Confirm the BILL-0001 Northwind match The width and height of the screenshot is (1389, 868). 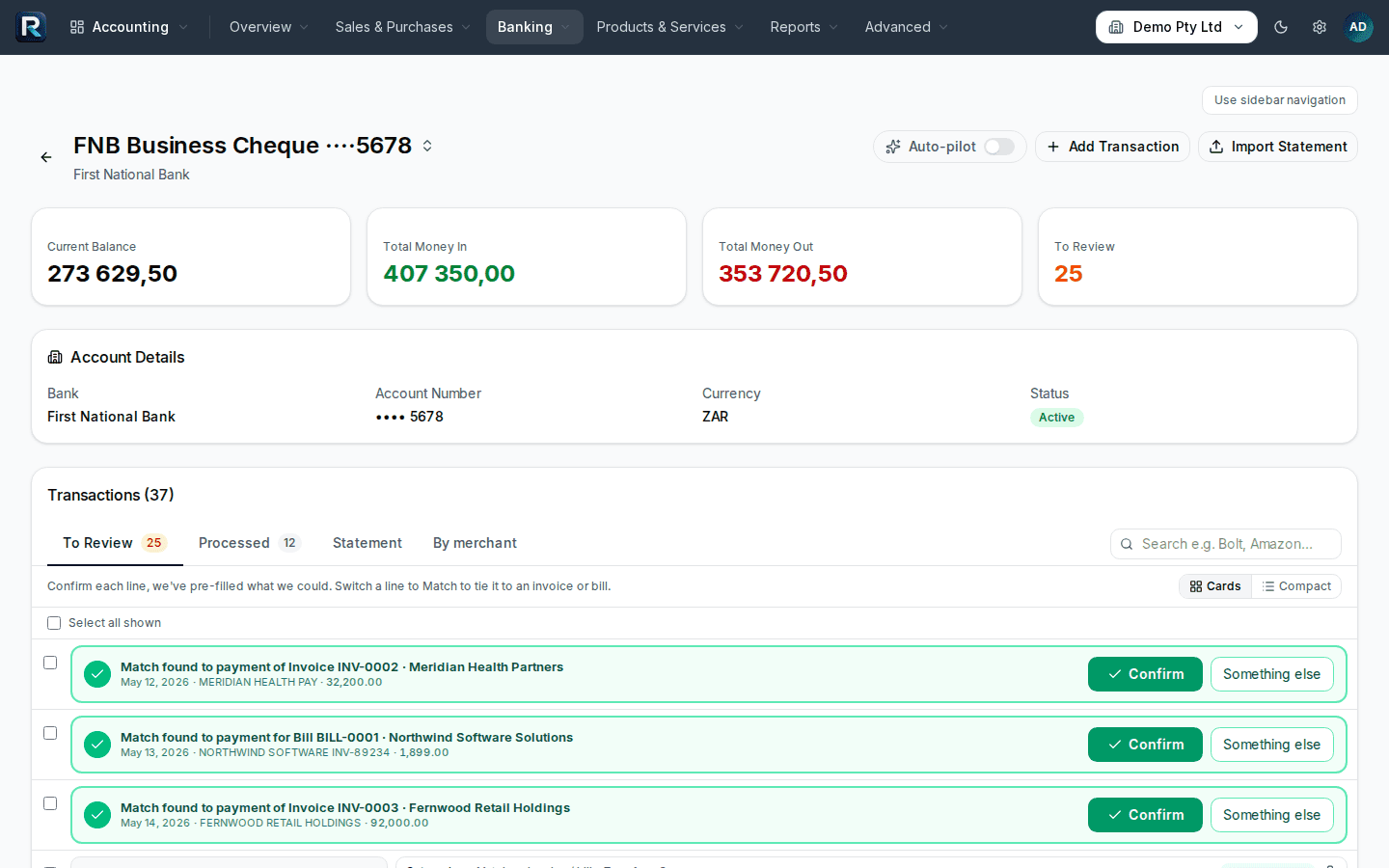1145,745
